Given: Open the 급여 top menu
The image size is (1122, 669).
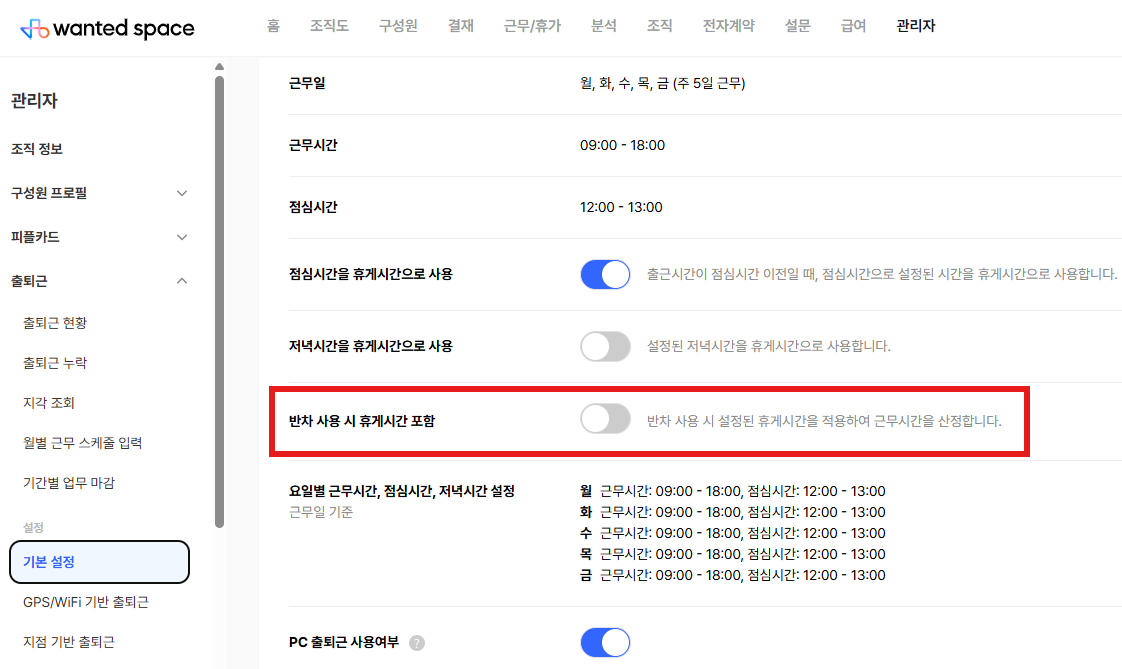Looking at the screenshot, I should tap(854, 26).
